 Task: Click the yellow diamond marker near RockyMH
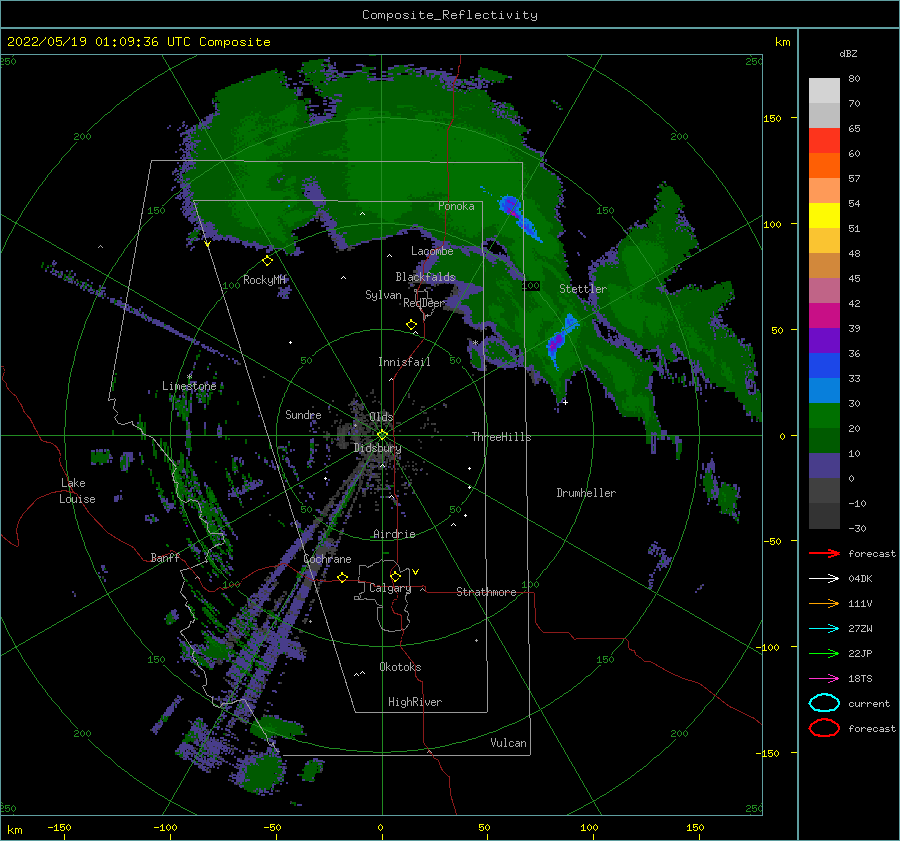(x=267, y=261)
